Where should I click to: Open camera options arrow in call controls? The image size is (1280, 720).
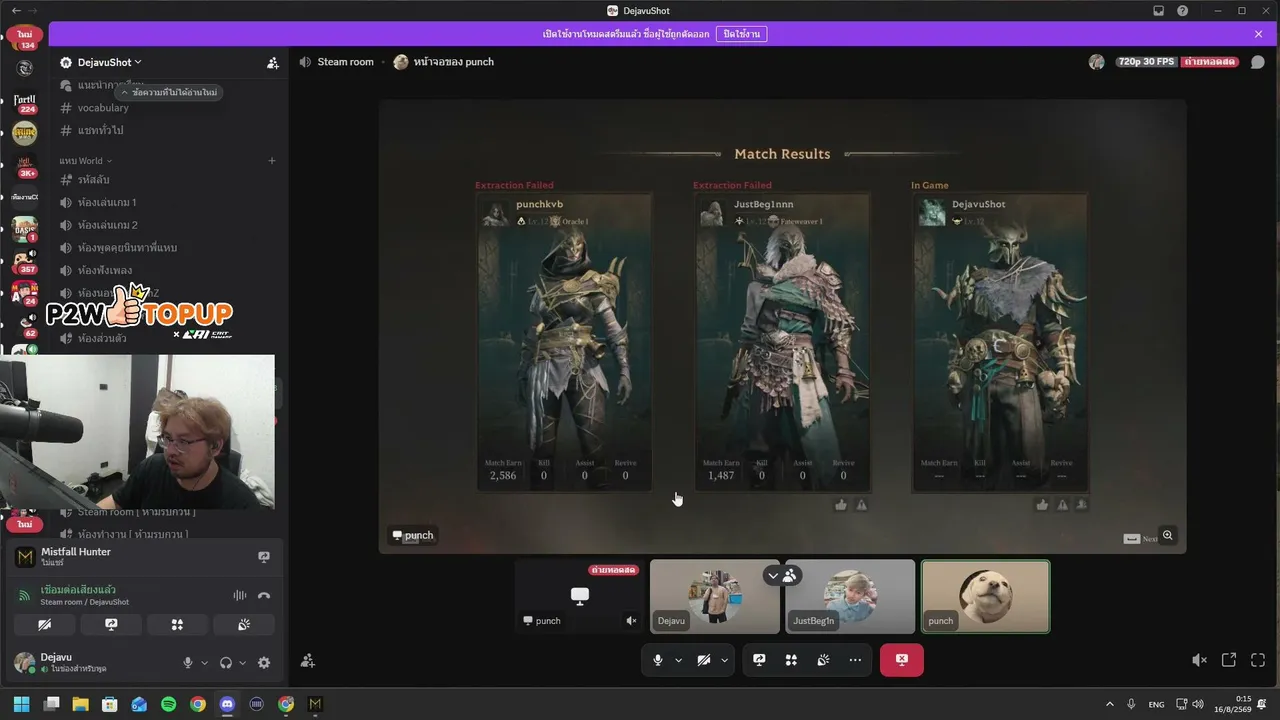pos(724,660)
